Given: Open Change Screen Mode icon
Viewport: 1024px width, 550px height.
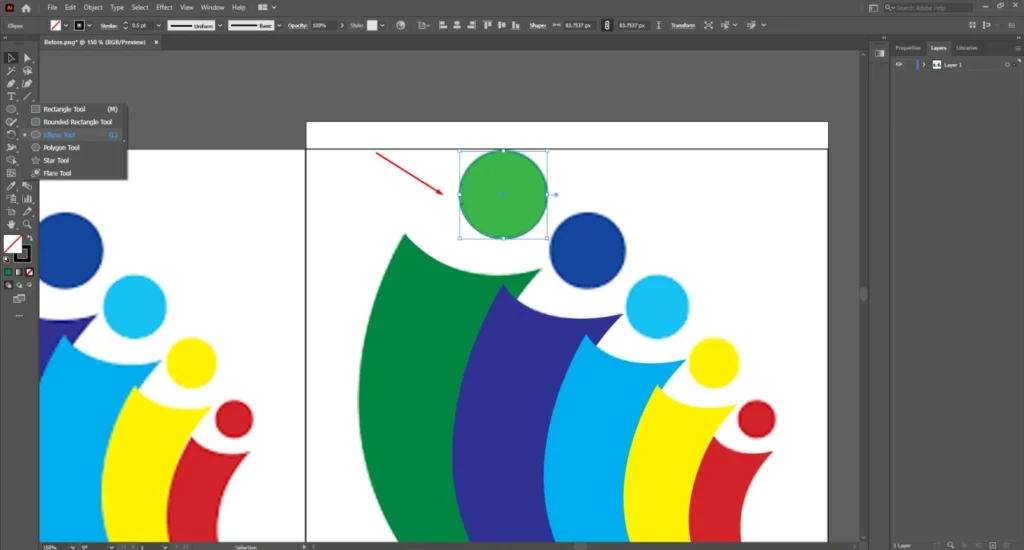Looking at the screenshot, I should pos(19,299).
